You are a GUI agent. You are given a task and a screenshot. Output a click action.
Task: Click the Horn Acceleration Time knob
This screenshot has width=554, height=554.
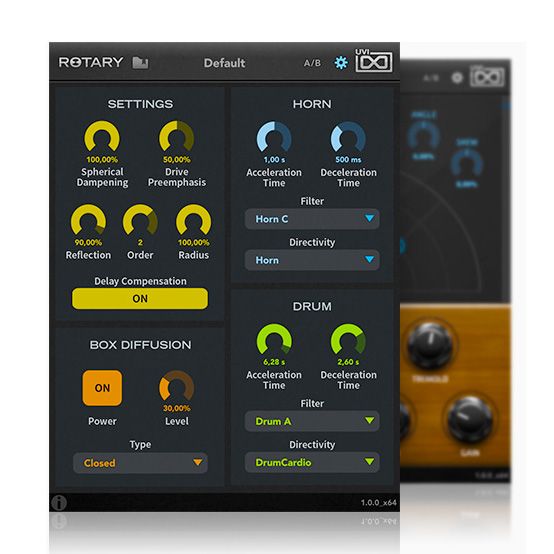(274, 138)
